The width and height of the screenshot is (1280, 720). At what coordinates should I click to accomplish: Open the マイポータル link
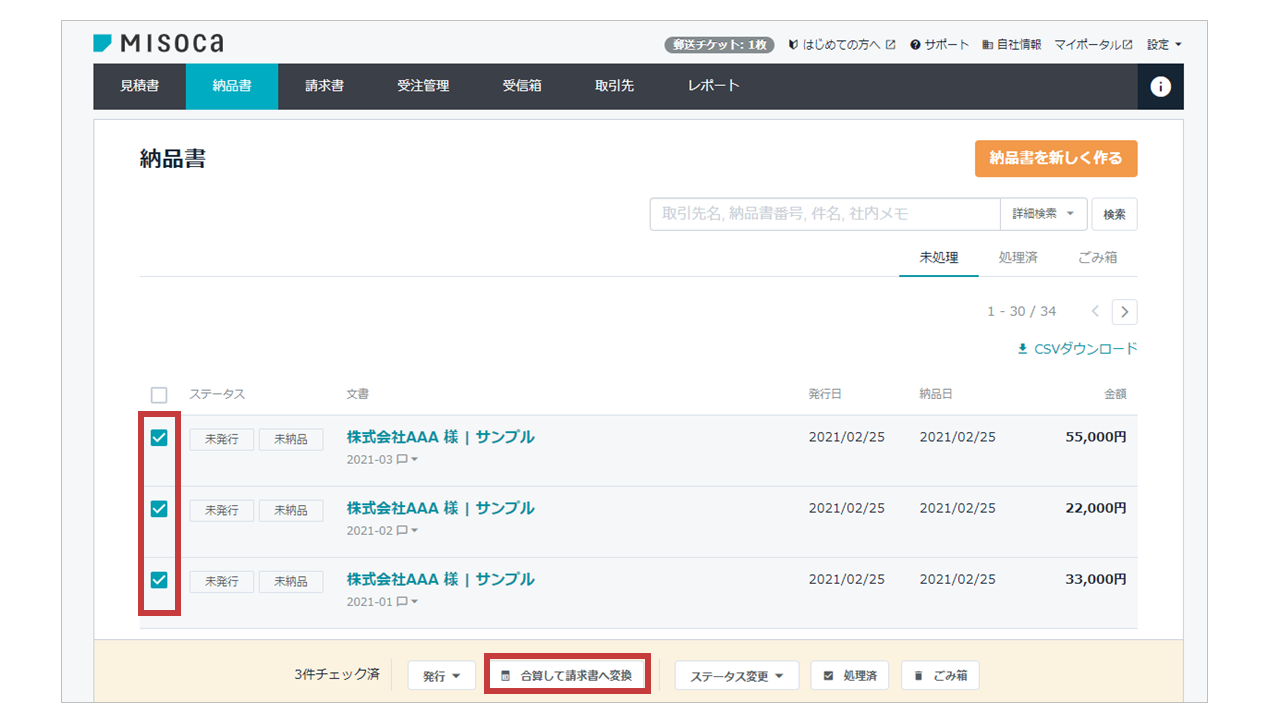point(1094,45)
